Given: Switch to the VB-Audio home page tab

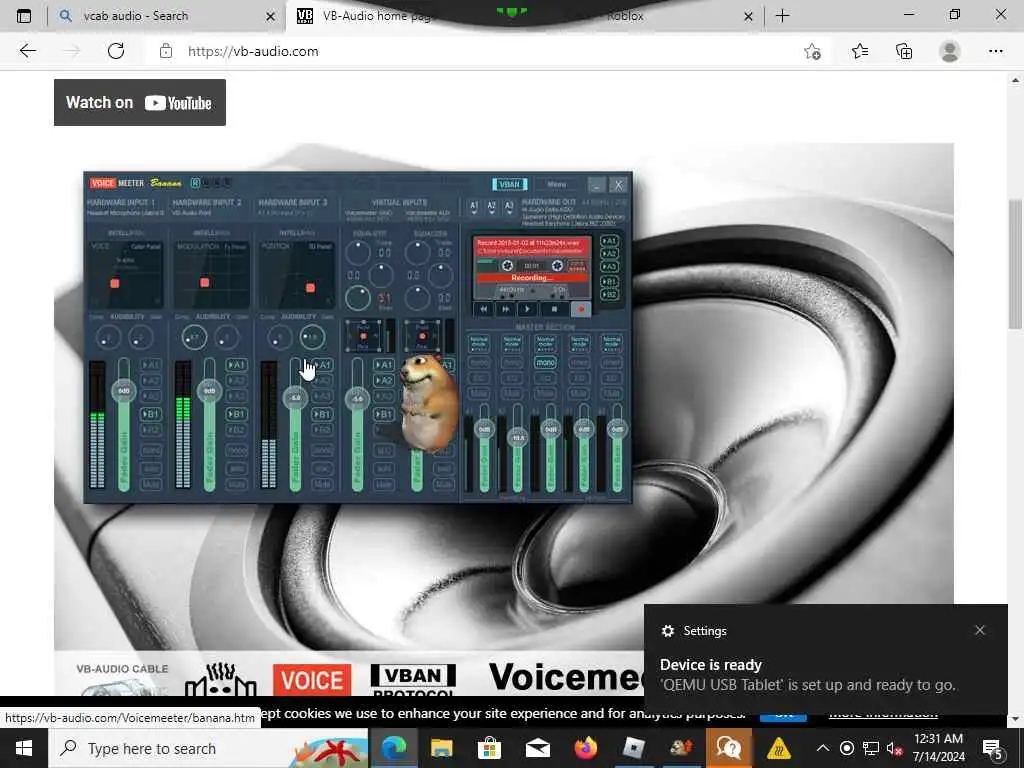Looking at the screenshot, I should coord(366,16).
